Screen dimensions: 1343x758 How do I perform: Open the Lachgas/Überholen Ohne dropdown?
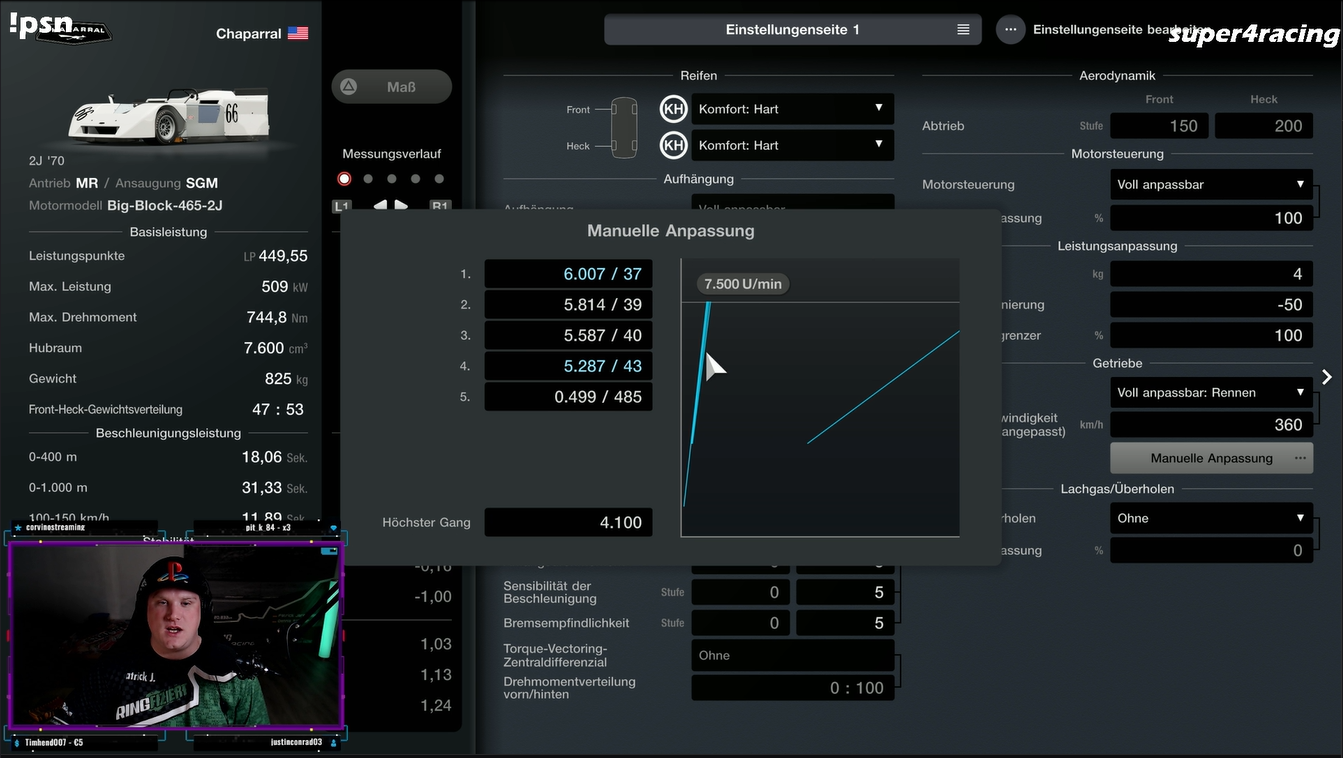[x=1211, y=518]
